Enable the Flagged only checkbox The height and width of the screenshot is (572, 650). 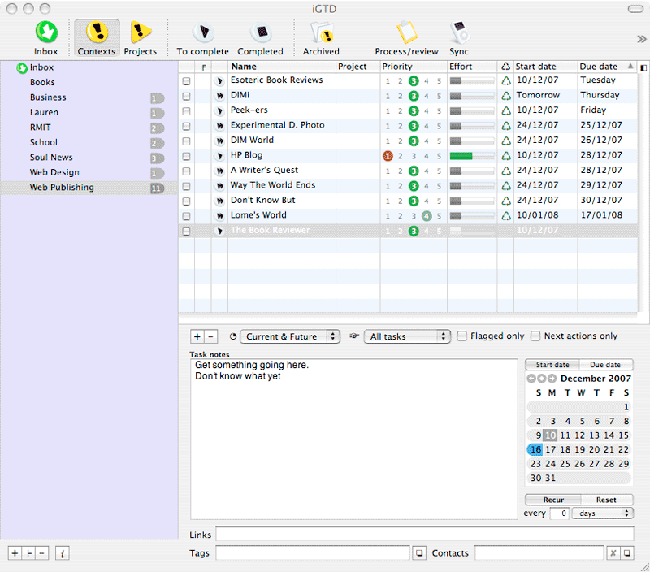point(462,337)
